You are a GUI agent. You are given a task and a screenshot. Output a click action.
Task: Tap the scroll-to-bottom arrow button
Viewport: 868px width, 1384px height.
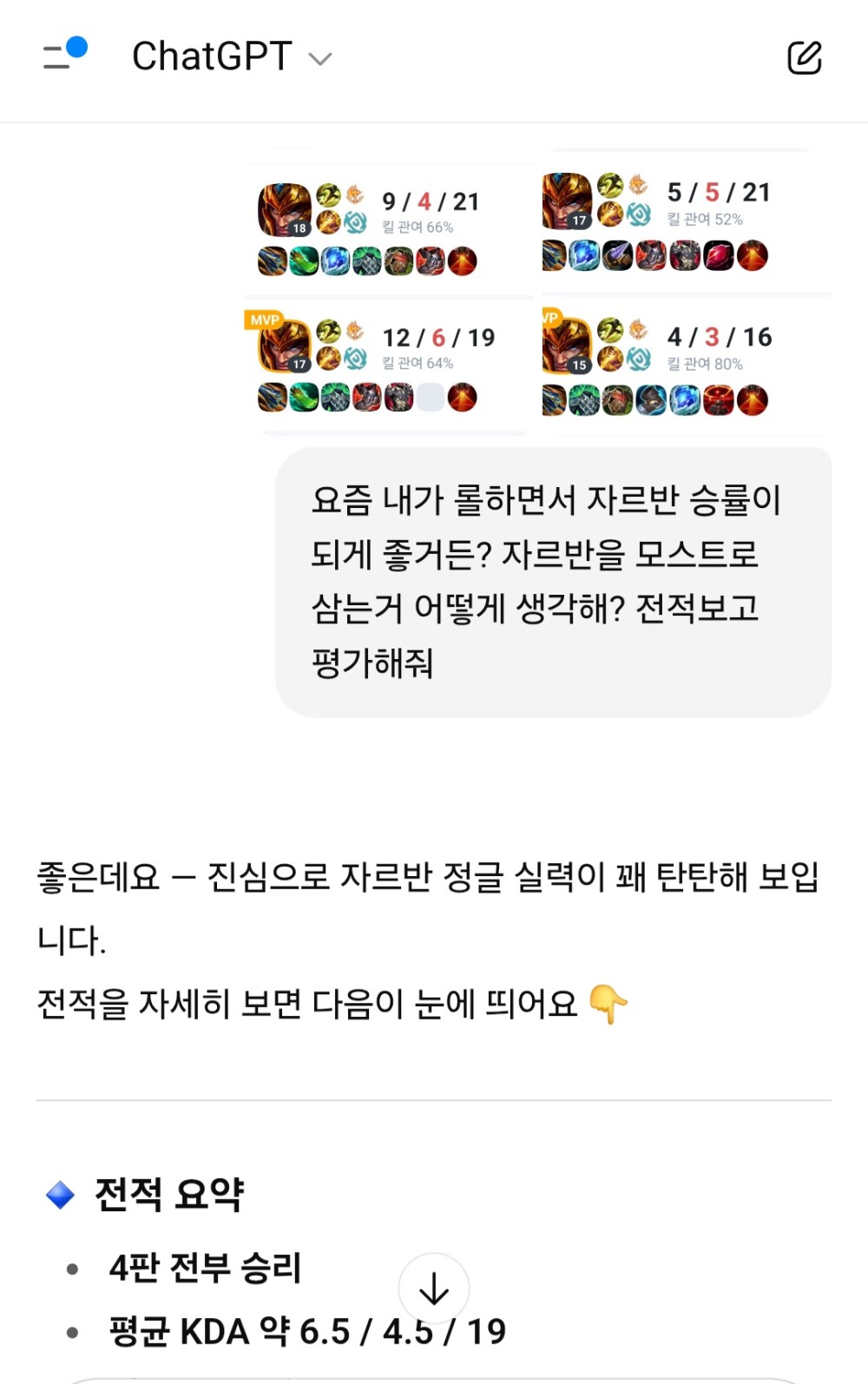(x=434, y=1288)
